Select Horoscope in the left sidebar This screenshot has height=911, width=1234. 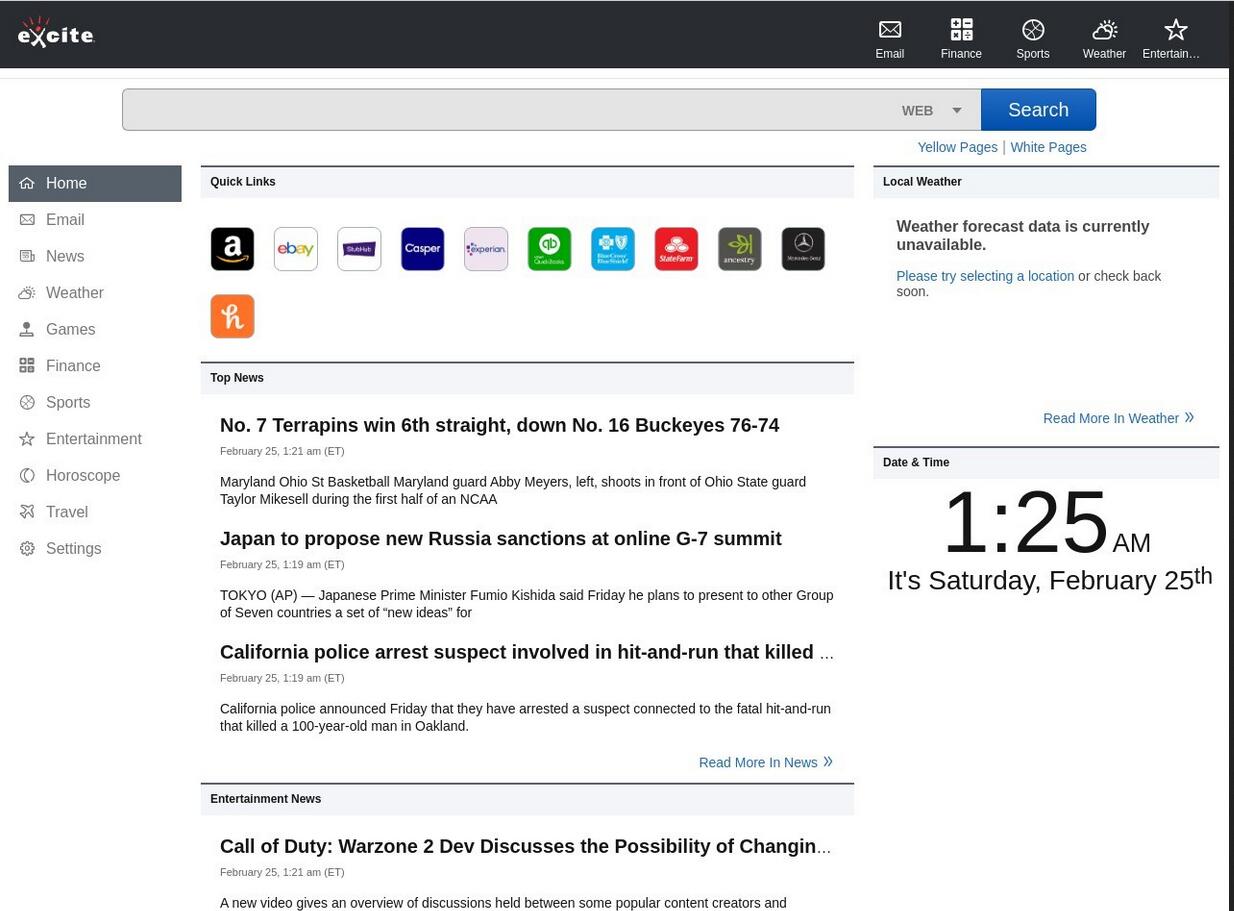click(82, 475)
